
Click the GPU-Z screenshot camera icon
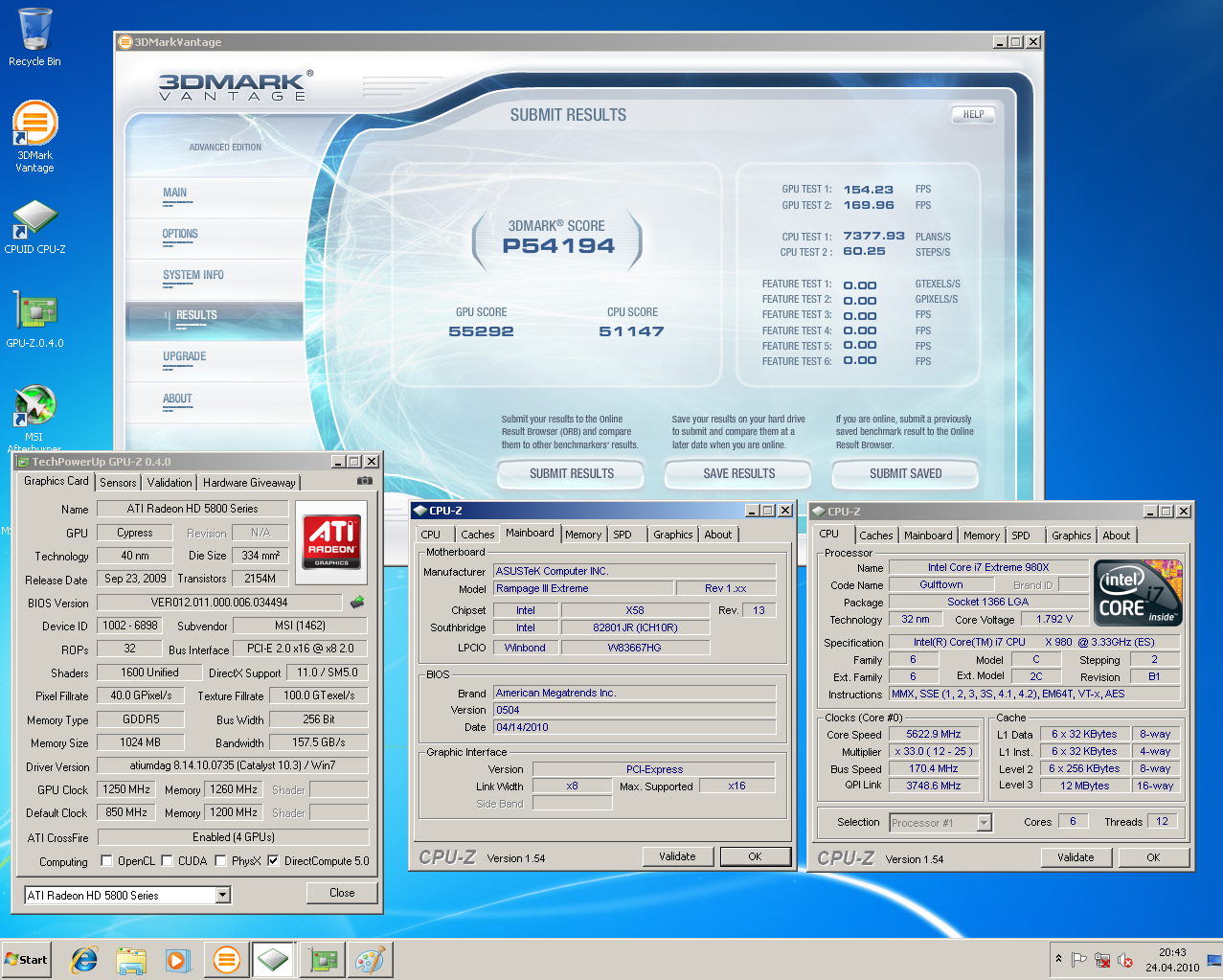364,481
